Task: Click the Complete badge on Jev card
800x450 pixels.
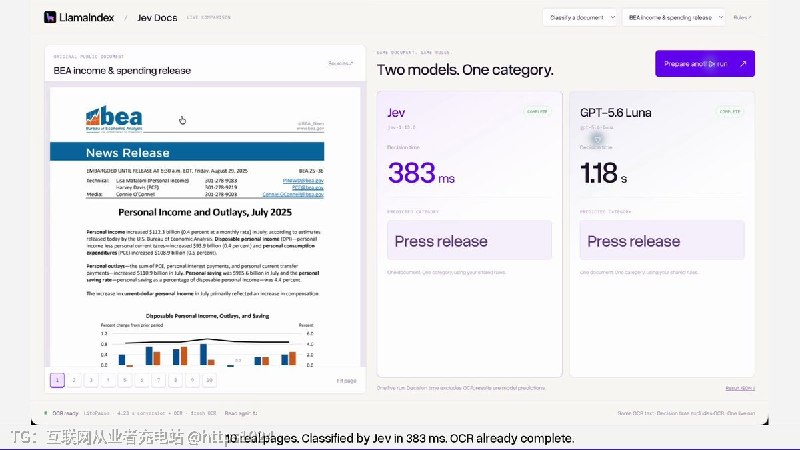Action: [x=537, y=111]
